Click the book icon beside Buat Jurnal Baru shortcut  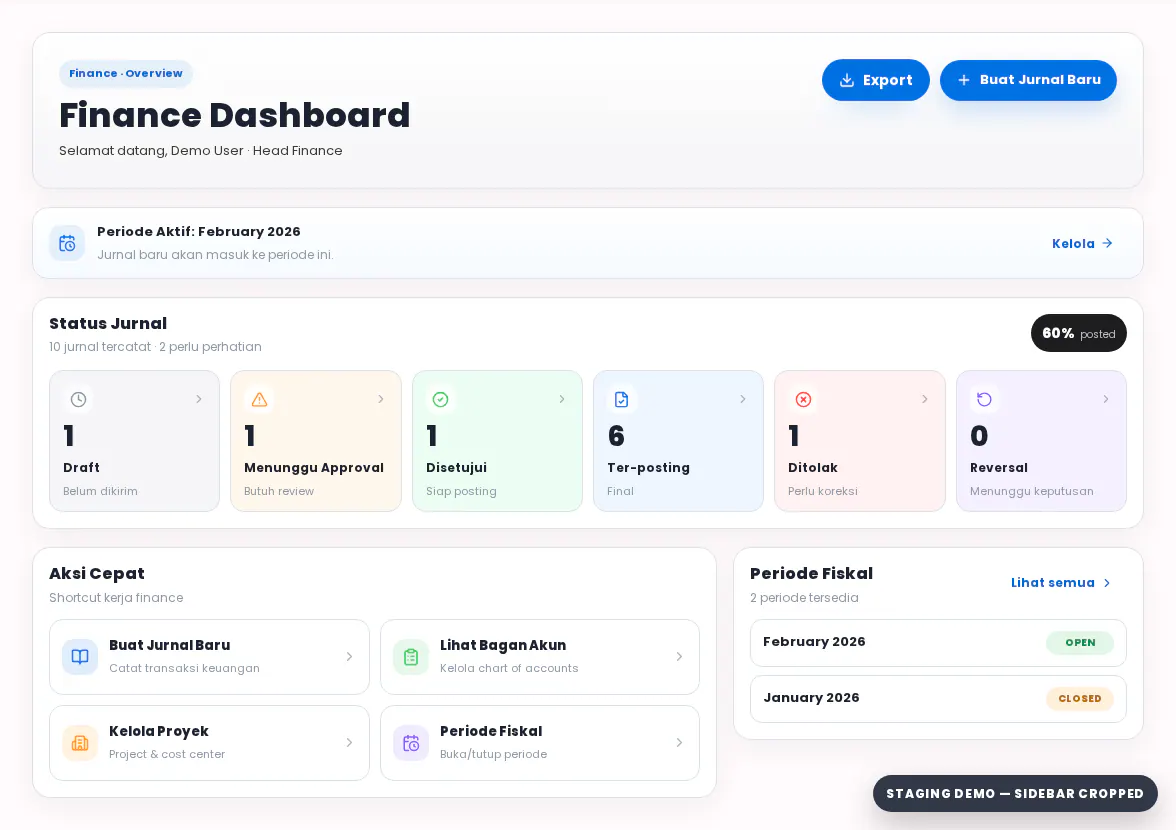click(80, 657)
